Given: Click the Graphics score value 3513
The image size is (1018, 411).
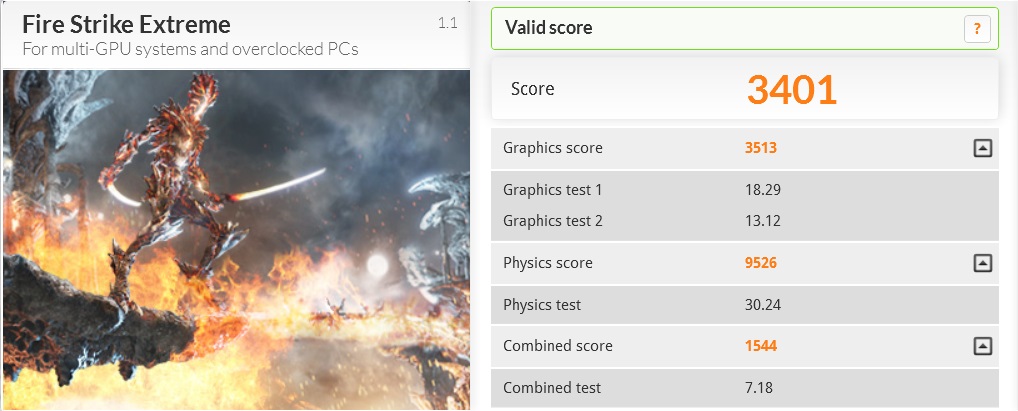Looking at the screenshot, I should (x=761, y=148).
